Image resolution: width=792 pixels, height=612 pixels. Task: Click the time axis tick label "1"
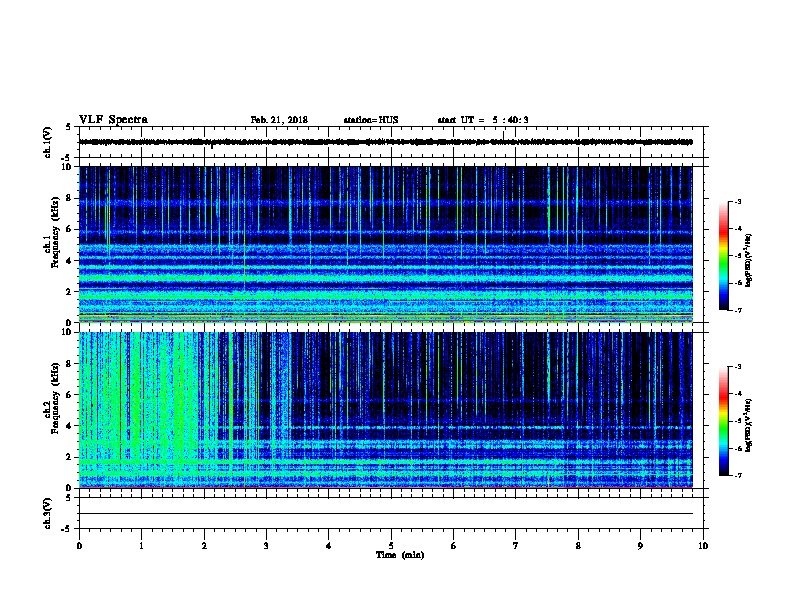[x=141, y=546]
